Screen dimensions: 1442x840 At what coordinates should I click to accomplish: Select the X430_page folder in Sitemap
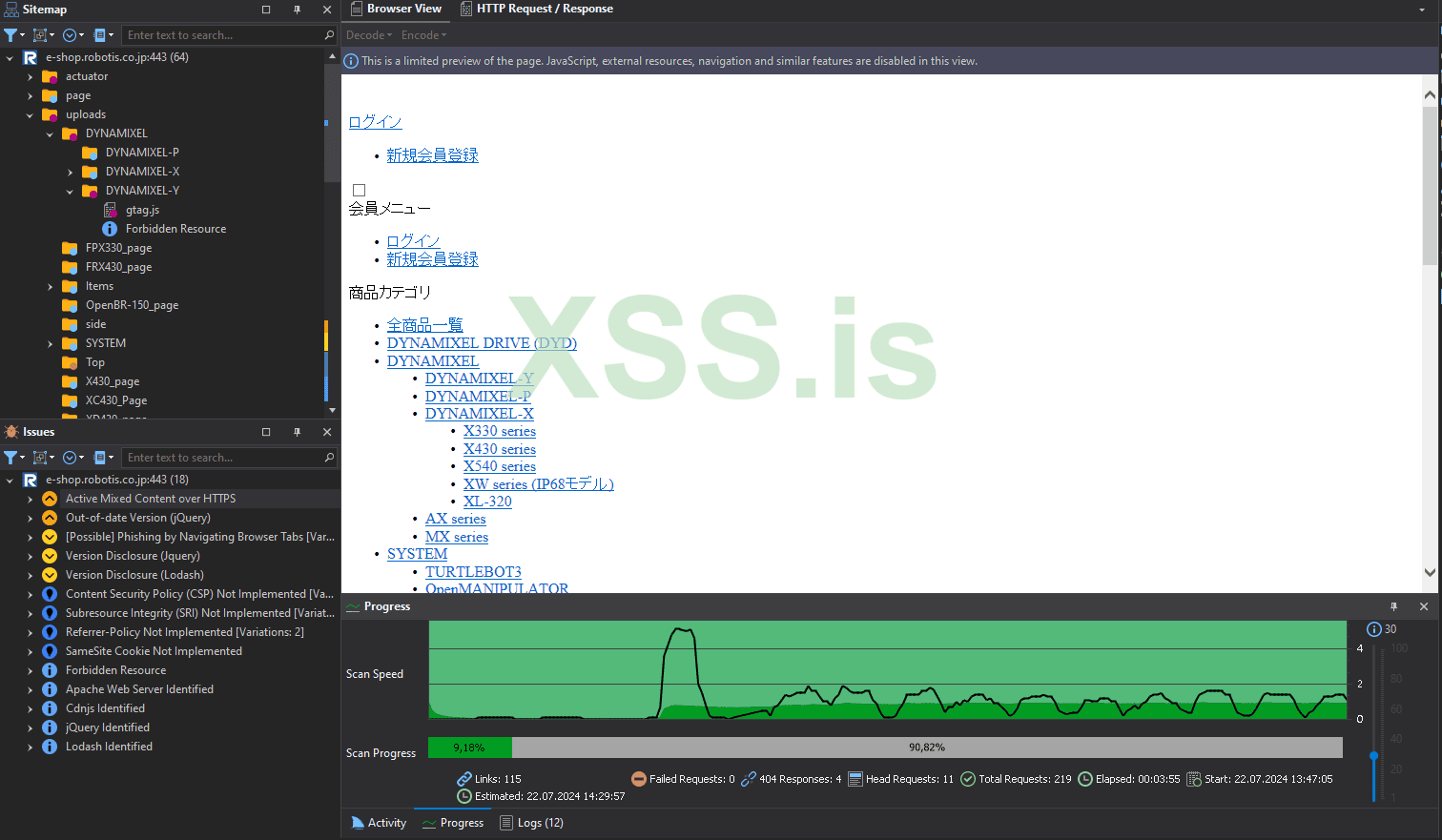(x=113, y=381)
